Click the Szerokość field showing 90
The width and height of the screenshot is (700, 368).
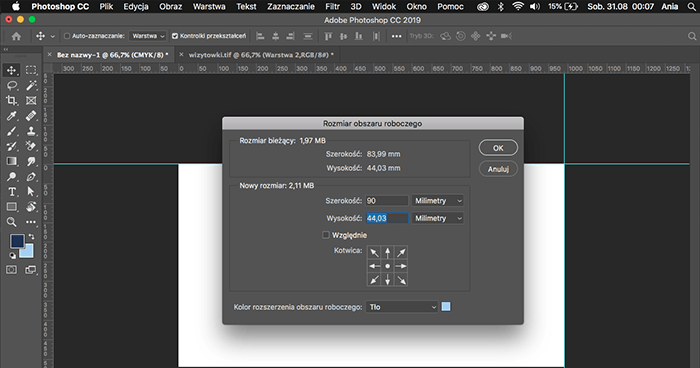387,201
